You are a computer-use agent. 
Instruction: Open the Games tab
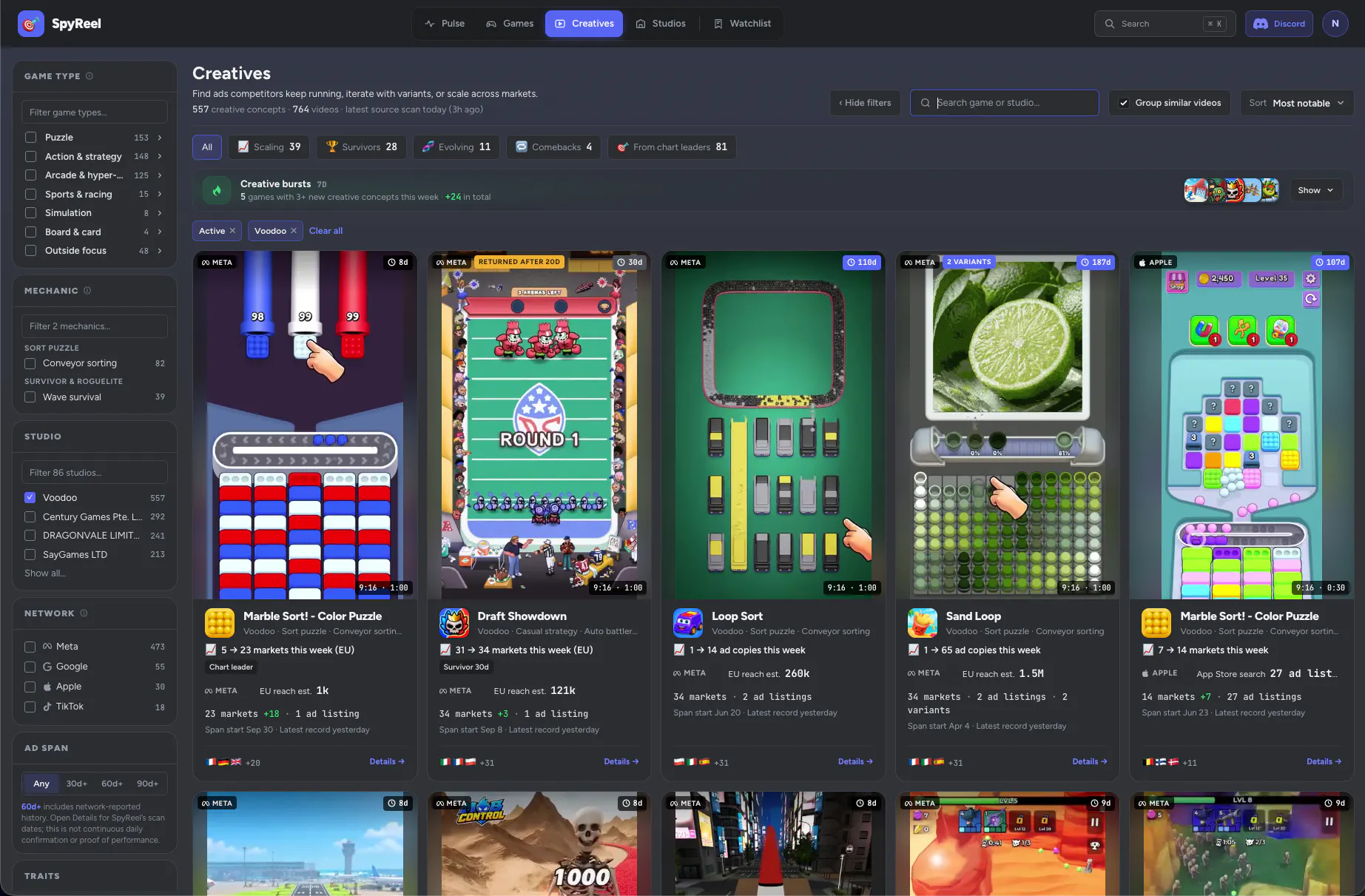[x=510, y=24]
